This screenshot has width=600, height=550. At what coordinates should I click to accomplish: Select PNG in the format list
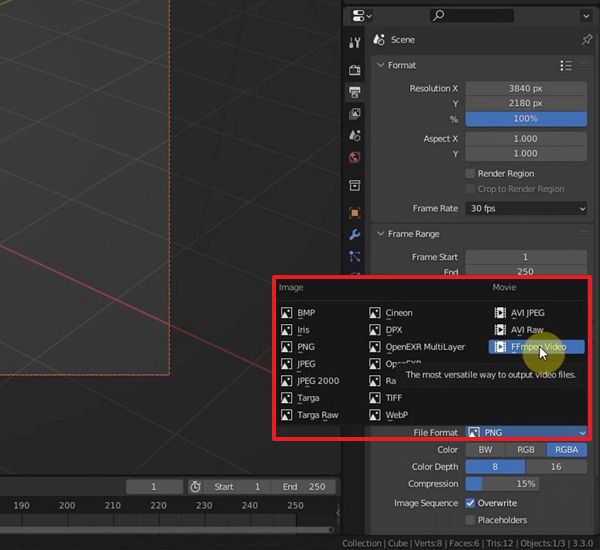click(298, 347)
